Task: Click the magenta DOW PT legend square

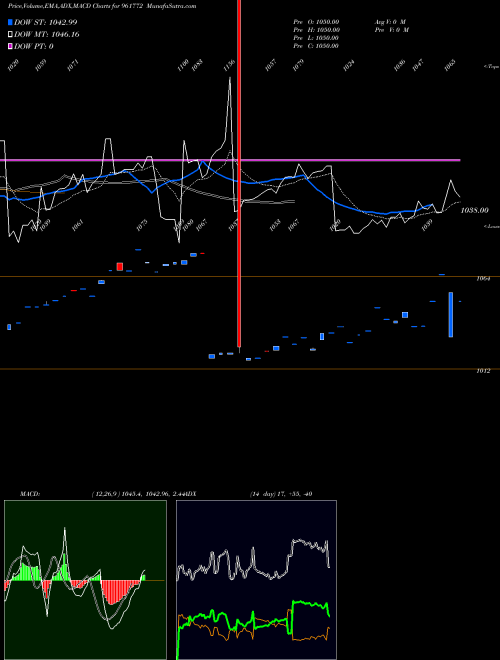Action: [x=10, y=46]
